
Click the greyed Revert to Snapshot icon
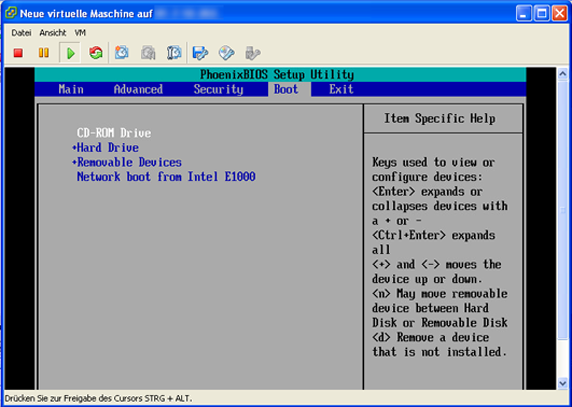(x=148, y=53)
